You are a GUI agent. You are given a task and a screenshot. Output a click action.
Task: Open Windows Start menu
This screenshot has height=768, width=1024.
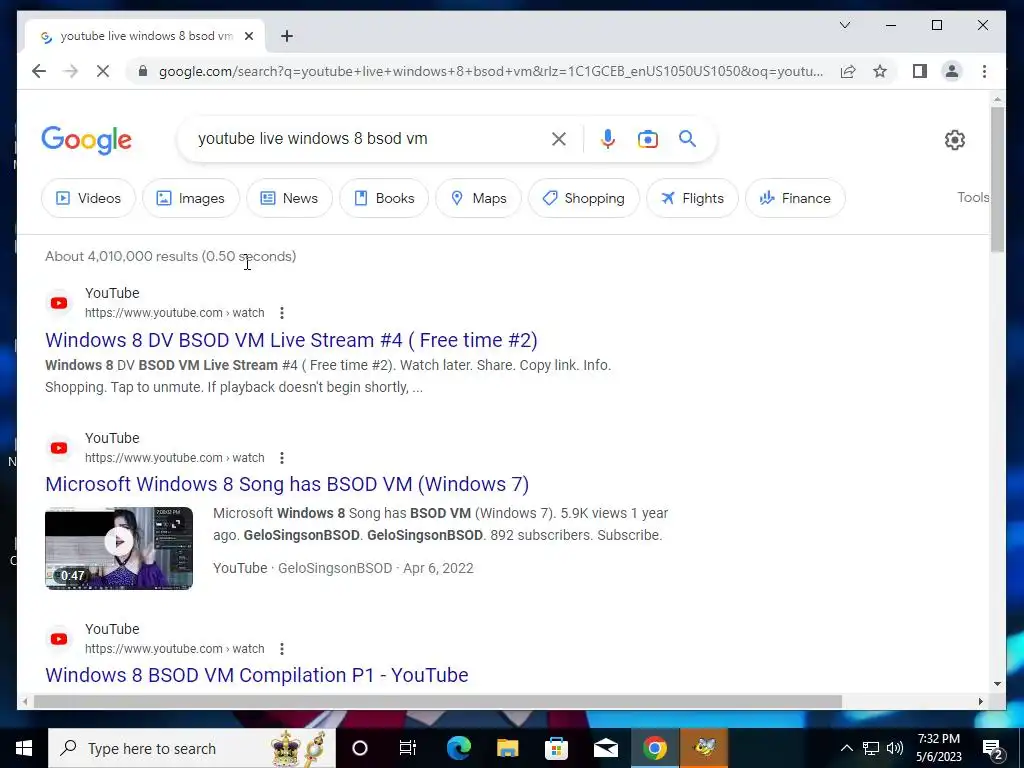tap(24, 748)
